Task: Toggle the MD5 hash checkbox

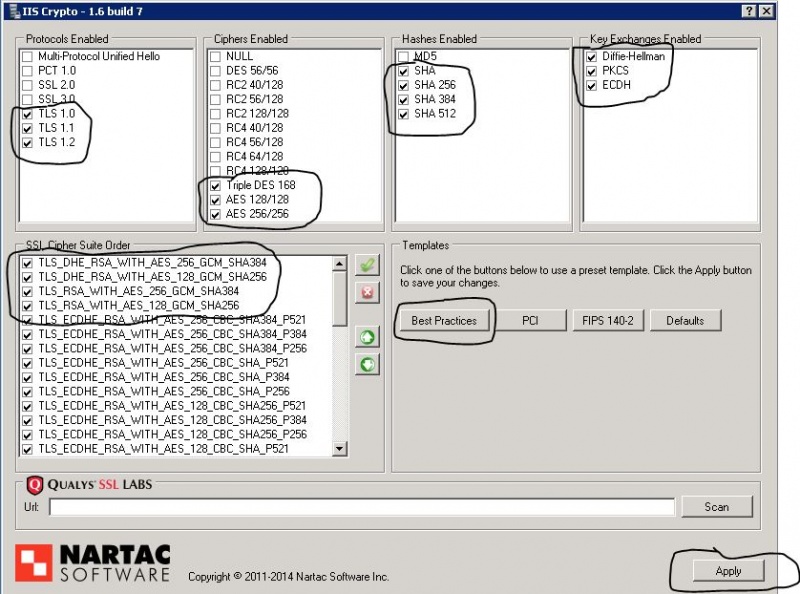Action: click(403, 57)
